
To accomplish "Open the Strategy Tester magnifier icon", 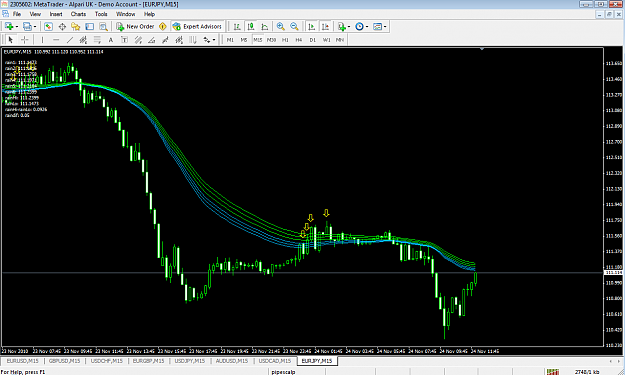I will coord(103,27).
